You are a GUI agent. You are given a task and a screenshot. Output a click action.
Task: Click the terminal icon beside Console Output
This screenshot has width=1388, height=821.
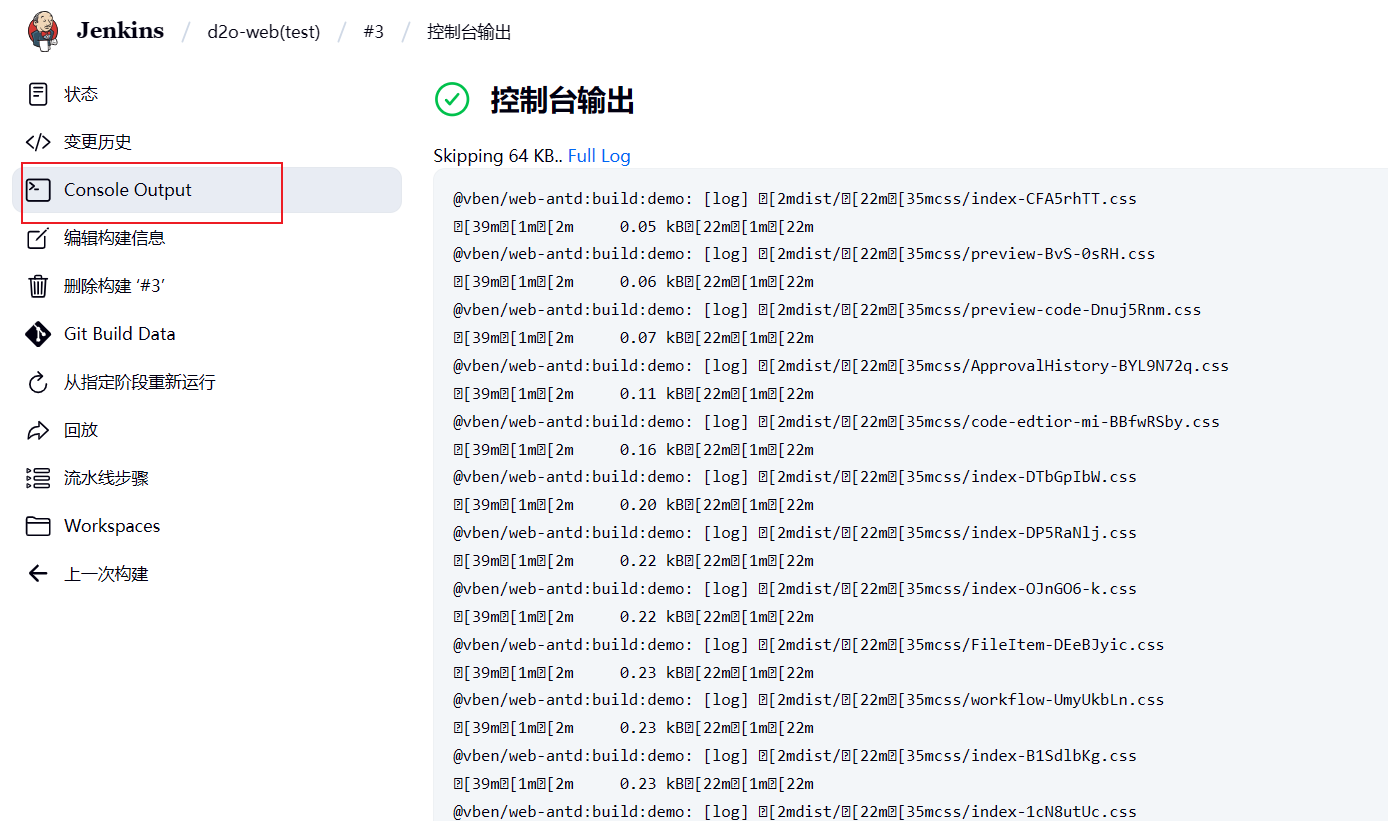point(38,190)
